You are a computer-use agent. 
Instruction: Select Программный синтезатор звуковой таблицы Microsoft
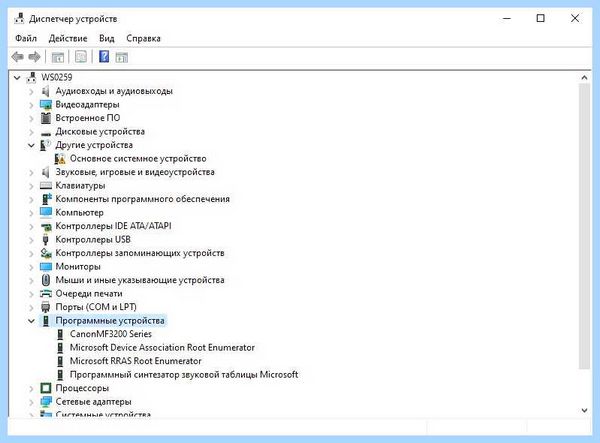click(x=184, y=375)
